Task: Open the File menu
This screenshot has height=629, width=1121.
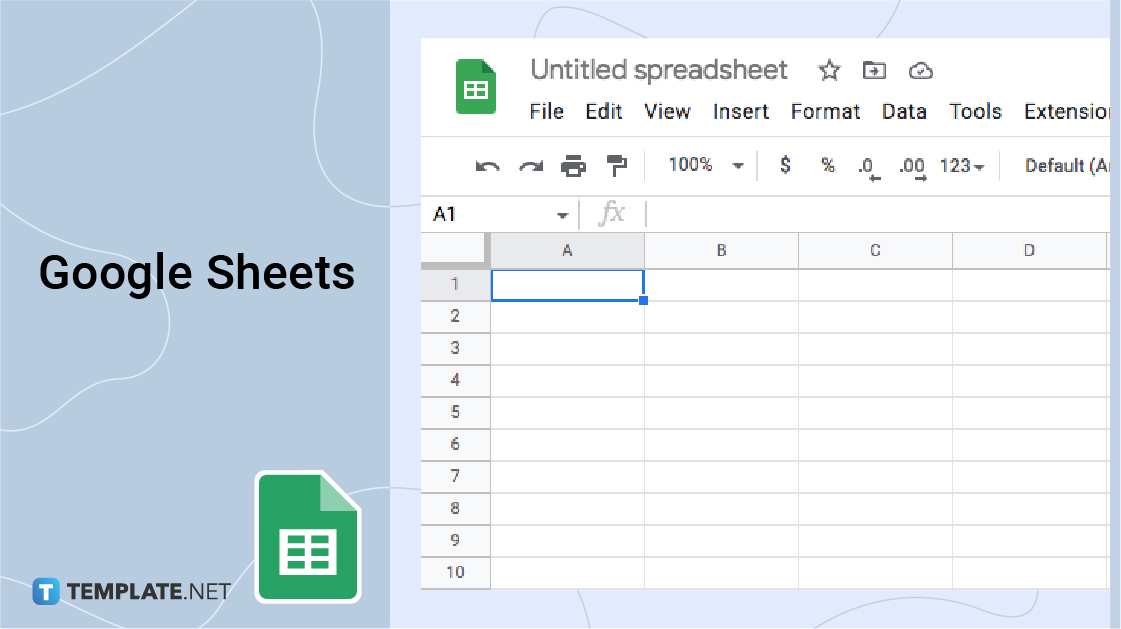Action: [x=546, y=112]
